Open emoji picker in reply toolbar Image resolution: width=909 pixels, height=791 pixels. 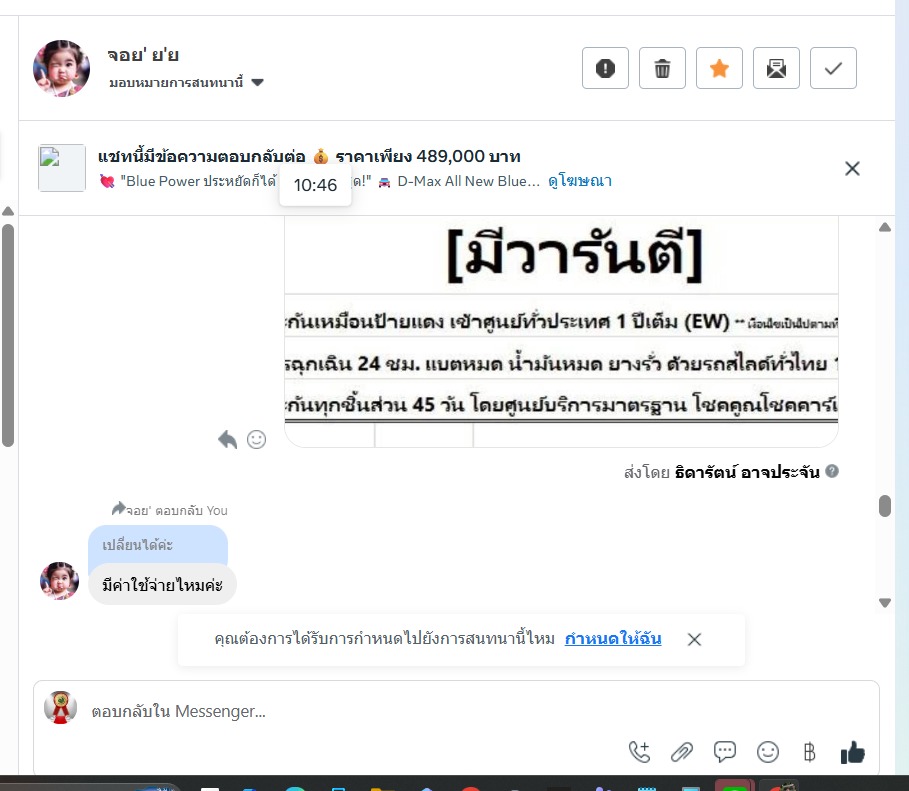768,752
